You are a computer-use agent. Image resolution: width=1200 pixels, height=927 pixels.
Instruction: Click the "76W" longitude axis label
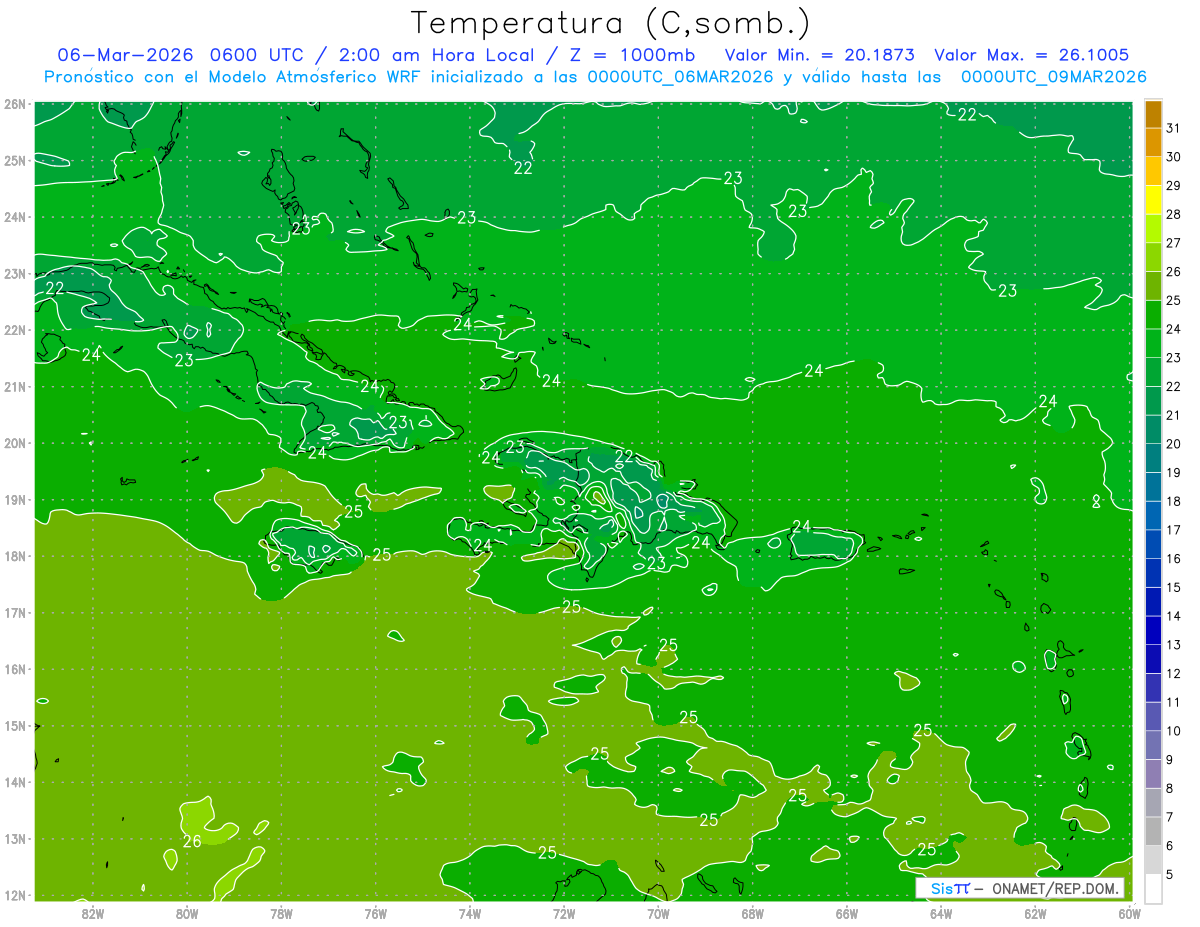pos(375,913)
